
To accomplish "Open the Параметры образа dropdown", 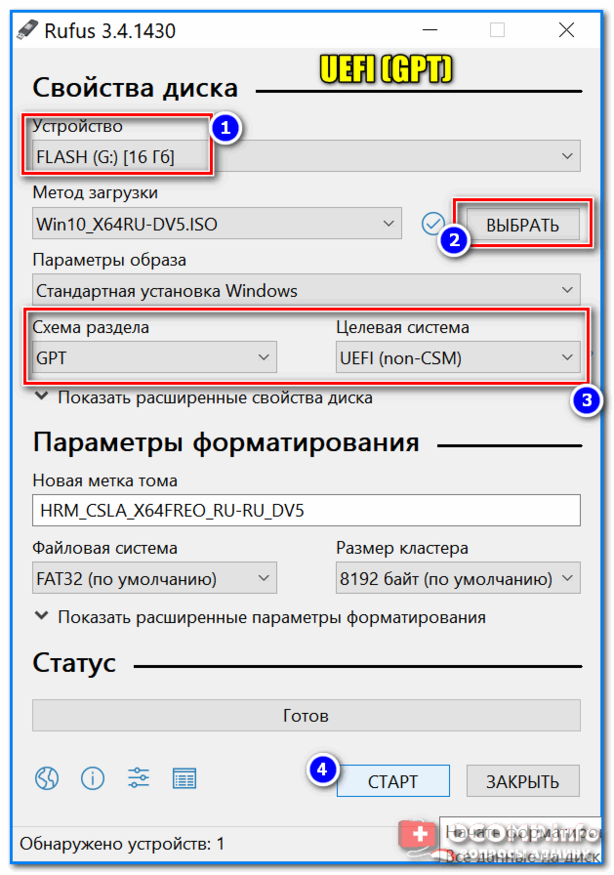I will click(306, 290).
